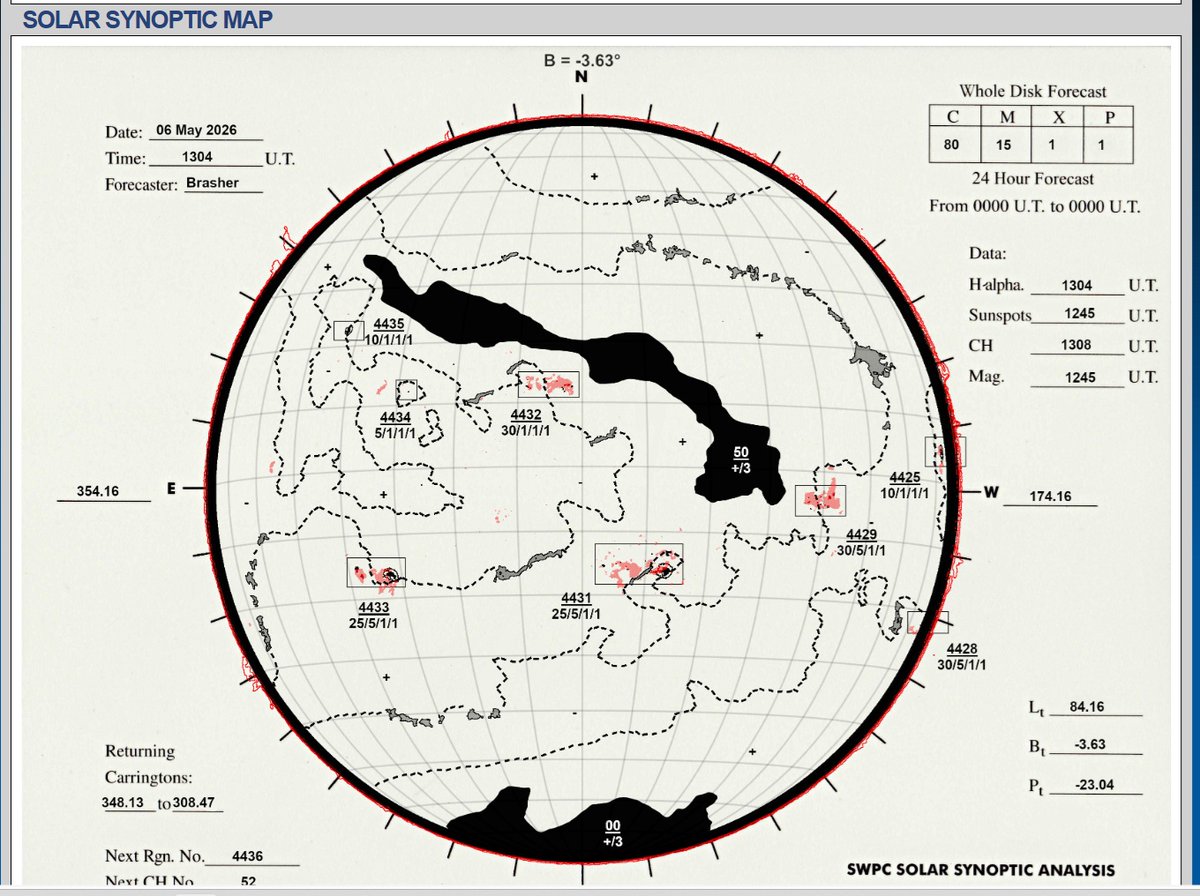Click region label 4429
The width and height of the screenshot is (1200, 896).
click(x=860, y=535)
